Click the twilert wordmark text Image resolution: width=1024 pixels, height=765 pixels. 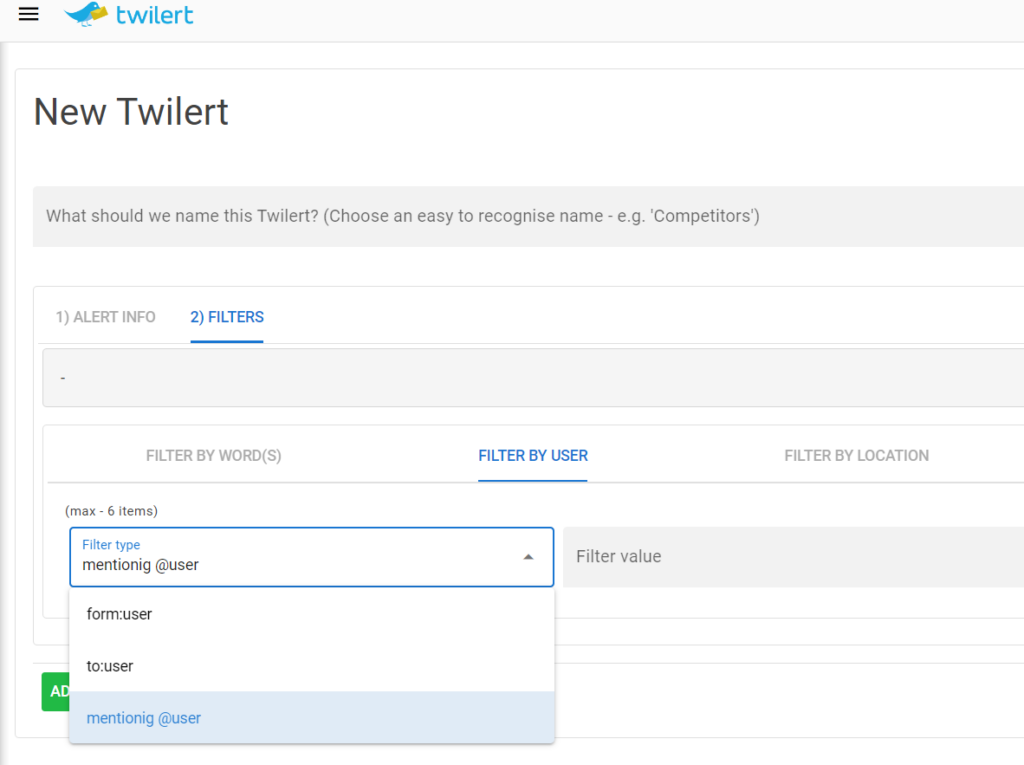coord(154,15)
